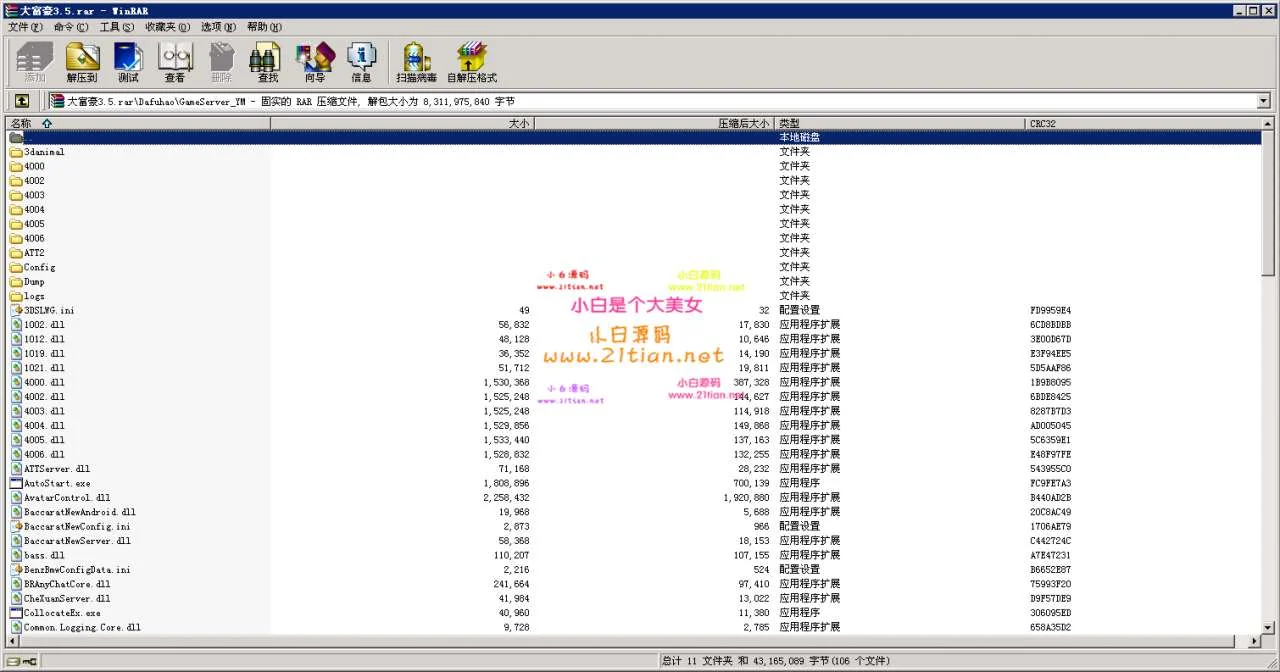1280x672 pixels.
Task: Launch the Wizard (向导) toolbar icon
Action: [x=315, y=62]
